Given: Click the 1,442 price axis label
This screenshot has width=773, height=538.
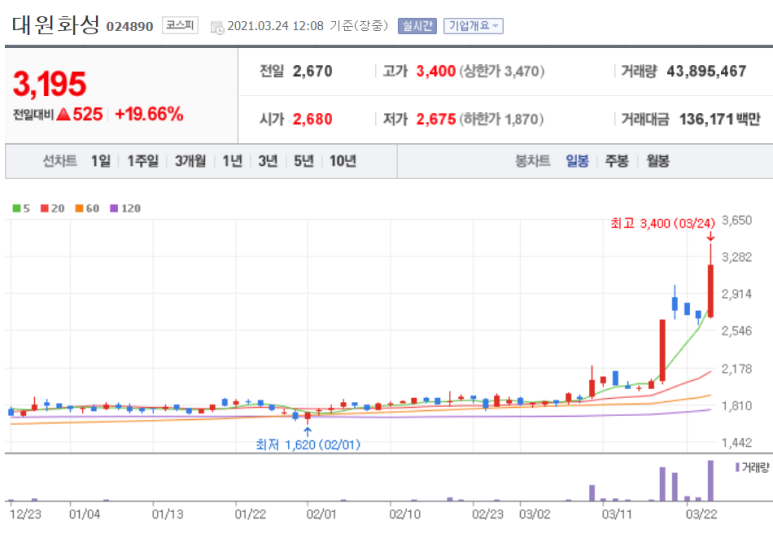Looking at the screenshot, I should (737, 442).
